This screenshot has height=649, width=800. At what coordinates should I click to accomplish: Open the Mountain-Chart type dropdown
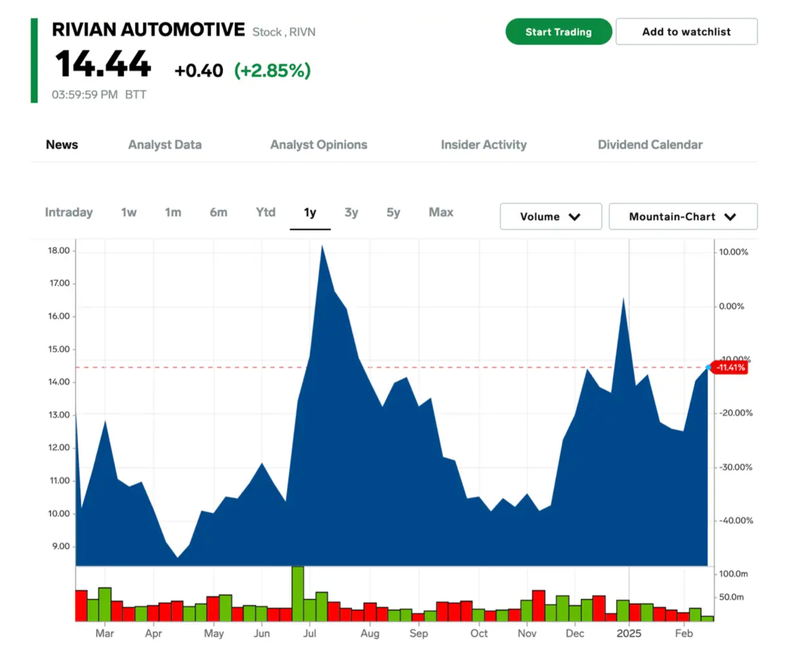682,217
